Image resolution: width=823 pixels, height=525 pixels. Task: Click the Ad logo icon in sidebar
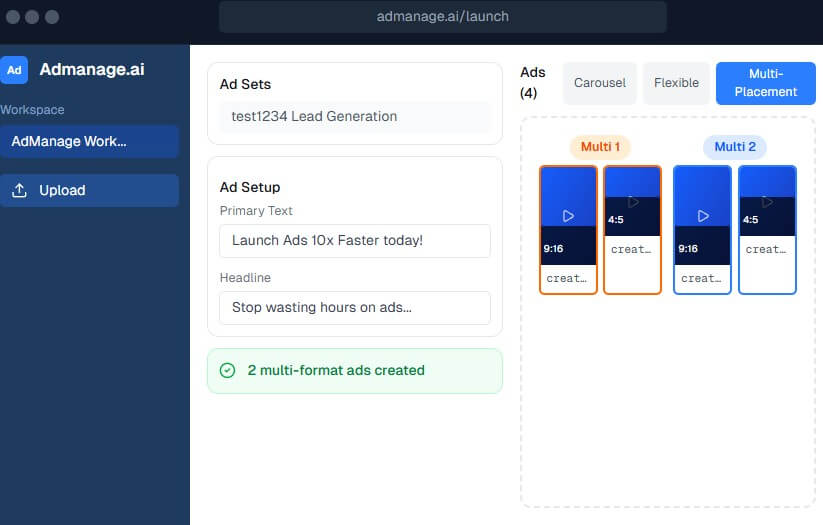[14, 70]
